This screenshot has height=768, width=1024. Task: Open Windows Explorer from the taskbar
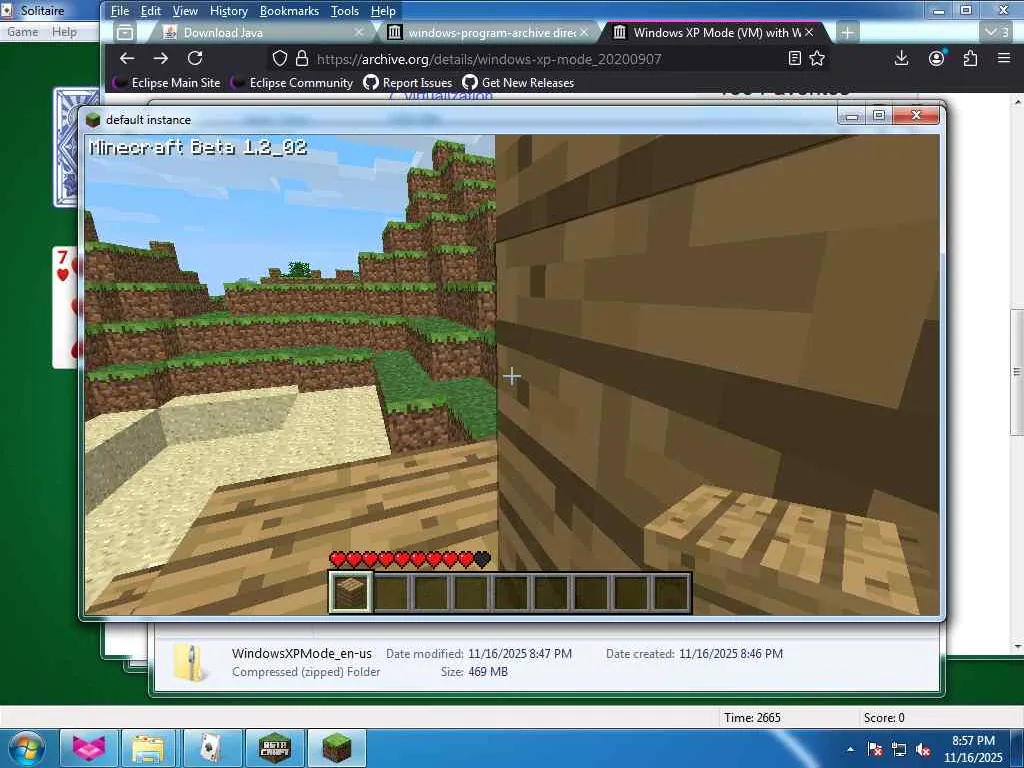(148, 748)
